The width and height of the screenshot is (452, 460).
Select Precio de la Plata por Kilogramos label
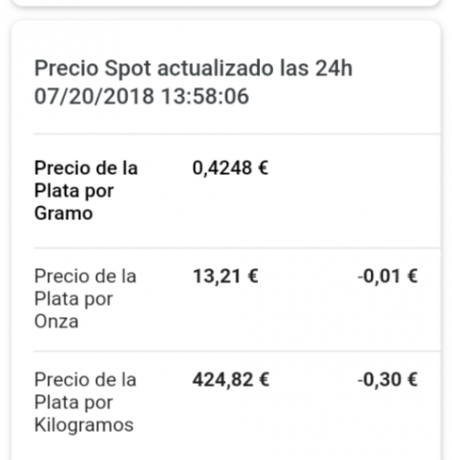click(85, 402)
